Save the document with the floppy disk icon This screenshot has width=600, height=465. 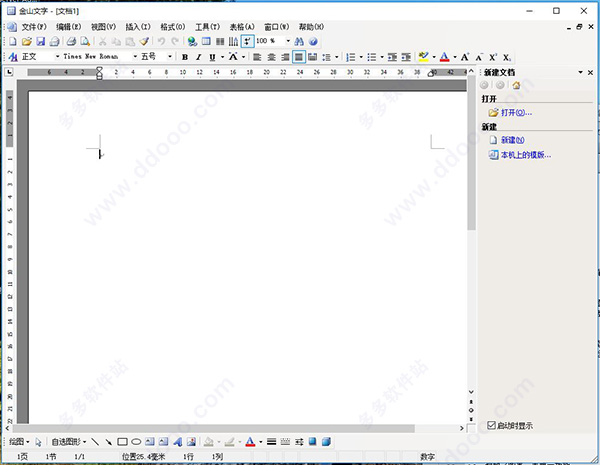click(41, 41)
